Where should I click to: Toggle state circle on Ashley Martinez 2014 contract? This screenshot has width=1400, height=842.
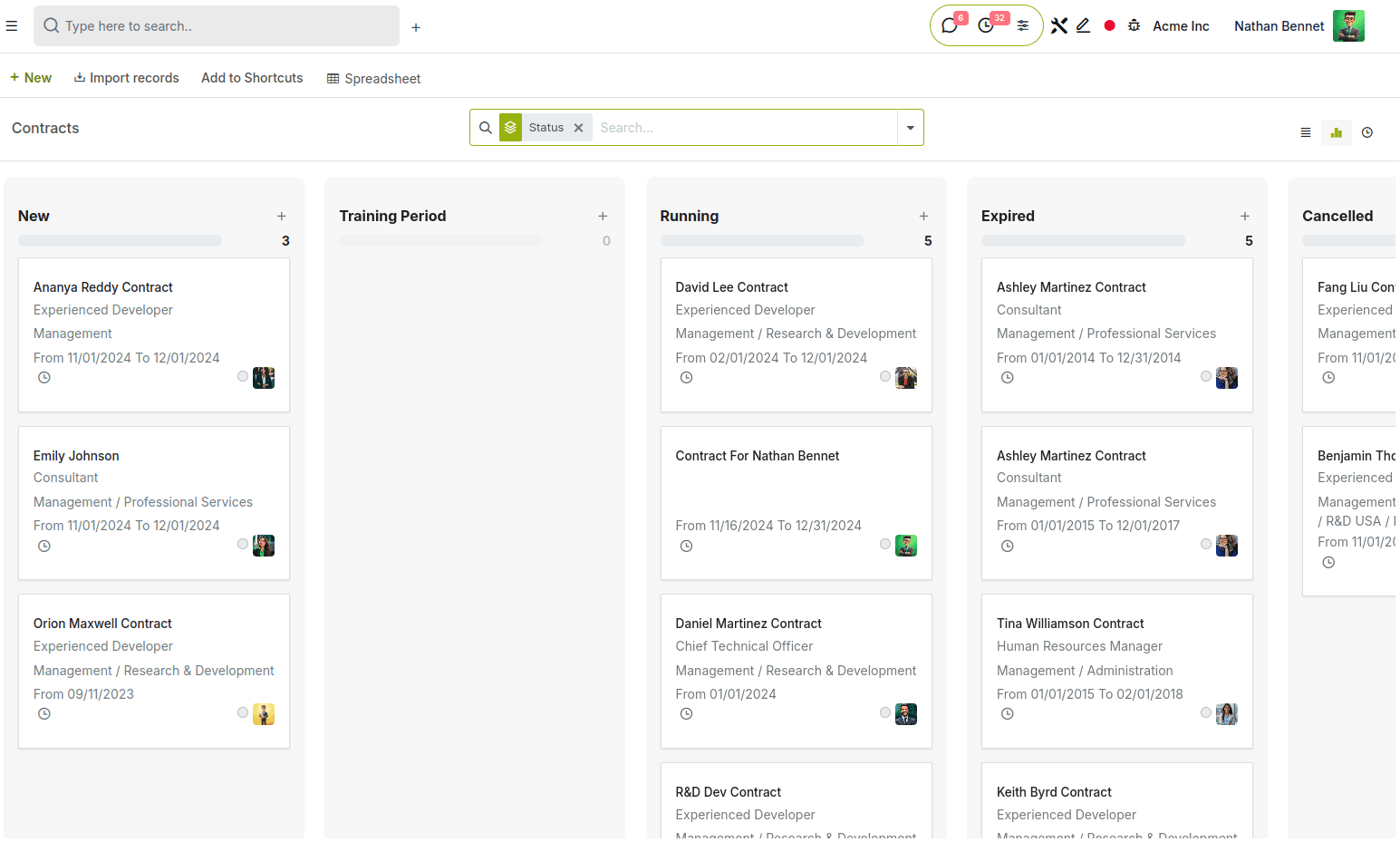pyautogui.click(x=1206, y=376)
